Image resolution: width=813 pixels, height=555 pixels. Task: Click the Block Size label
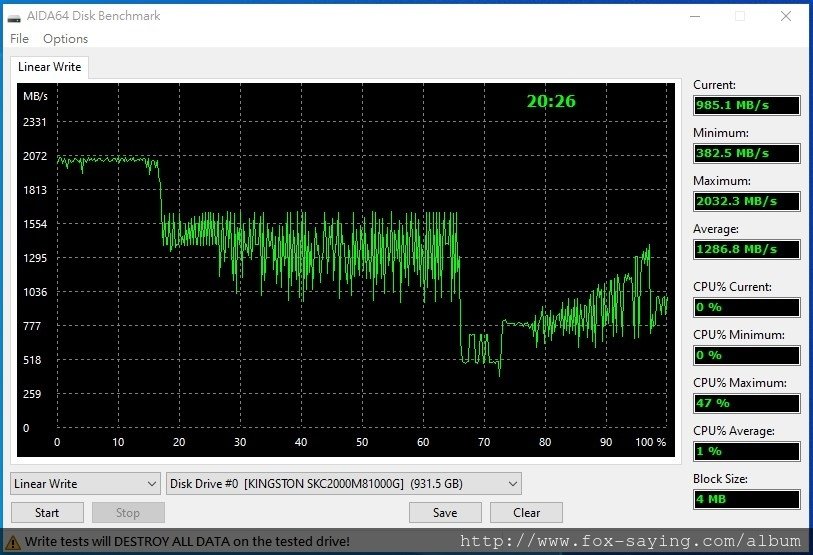720,479
